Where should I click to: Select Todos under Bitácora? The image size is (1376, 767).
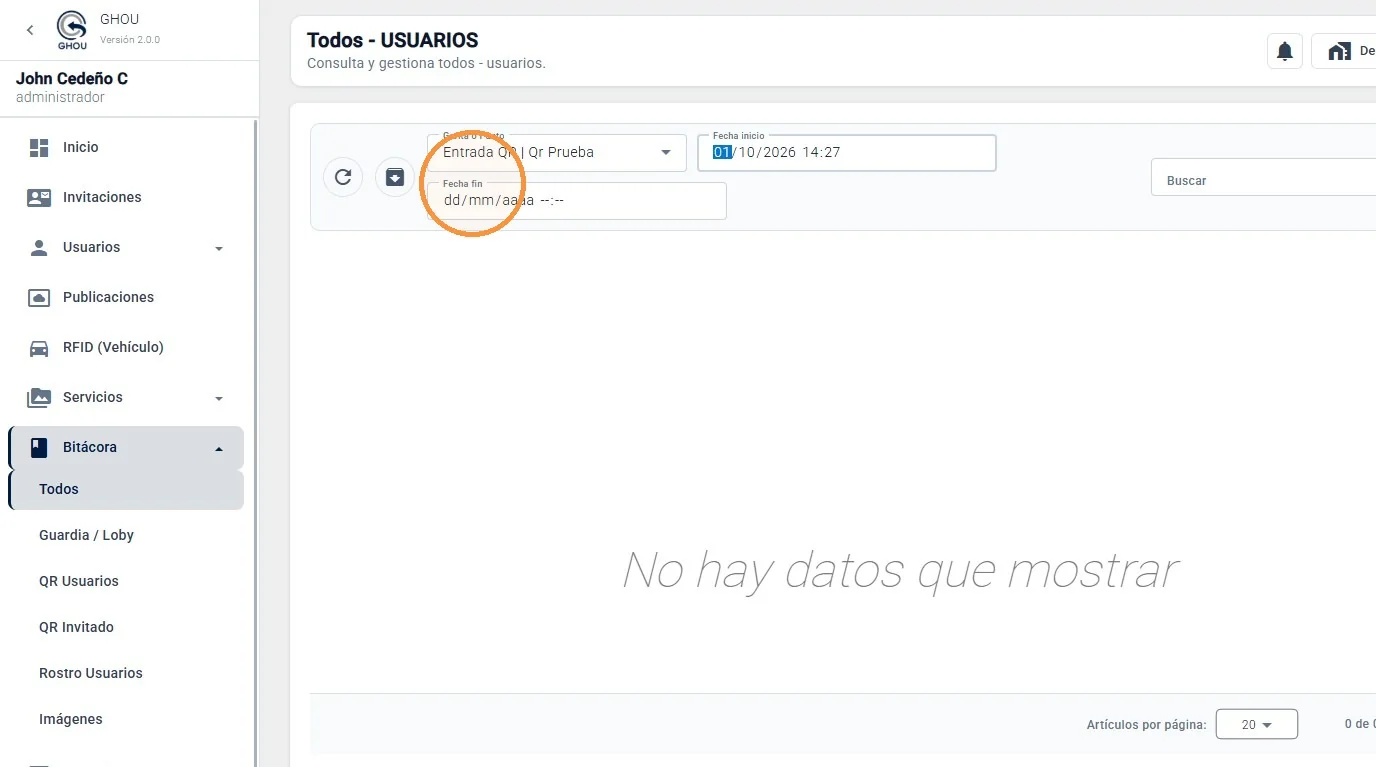[x=126, y=490]
